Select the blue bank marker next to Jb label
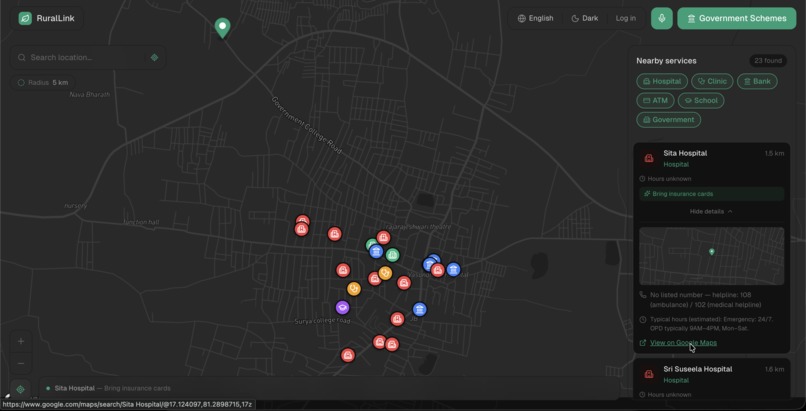 tap(419, 309)
